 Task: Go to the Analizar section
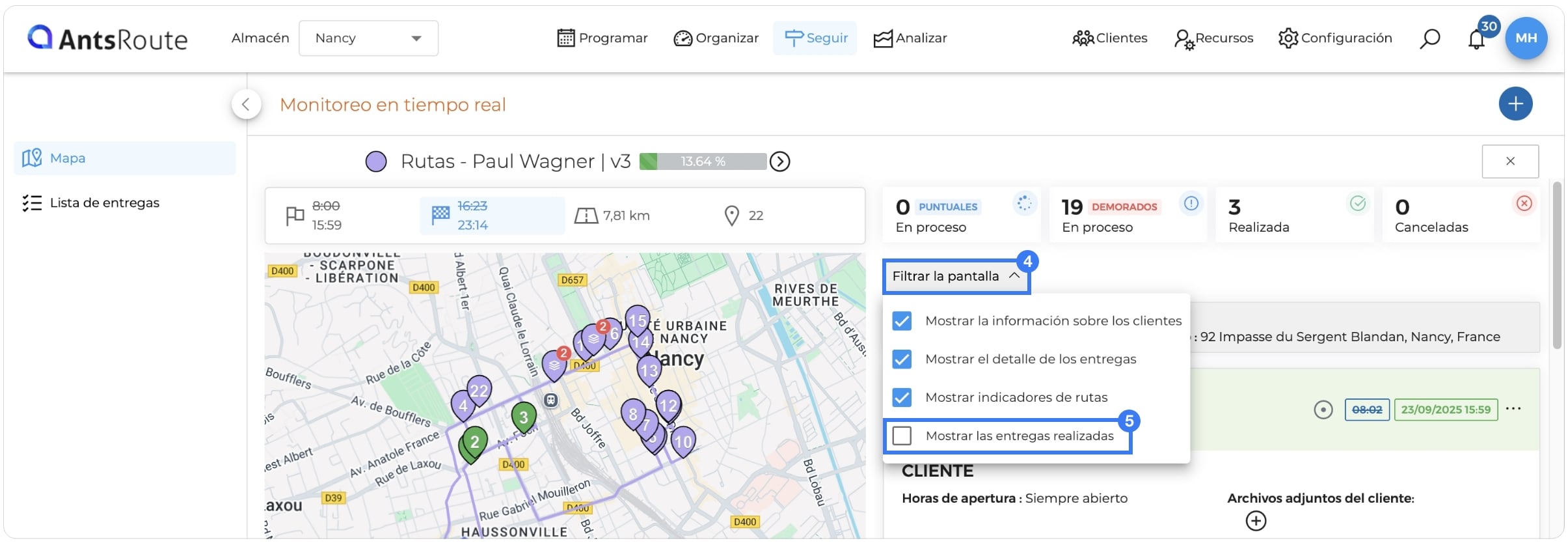click(910, 38)
